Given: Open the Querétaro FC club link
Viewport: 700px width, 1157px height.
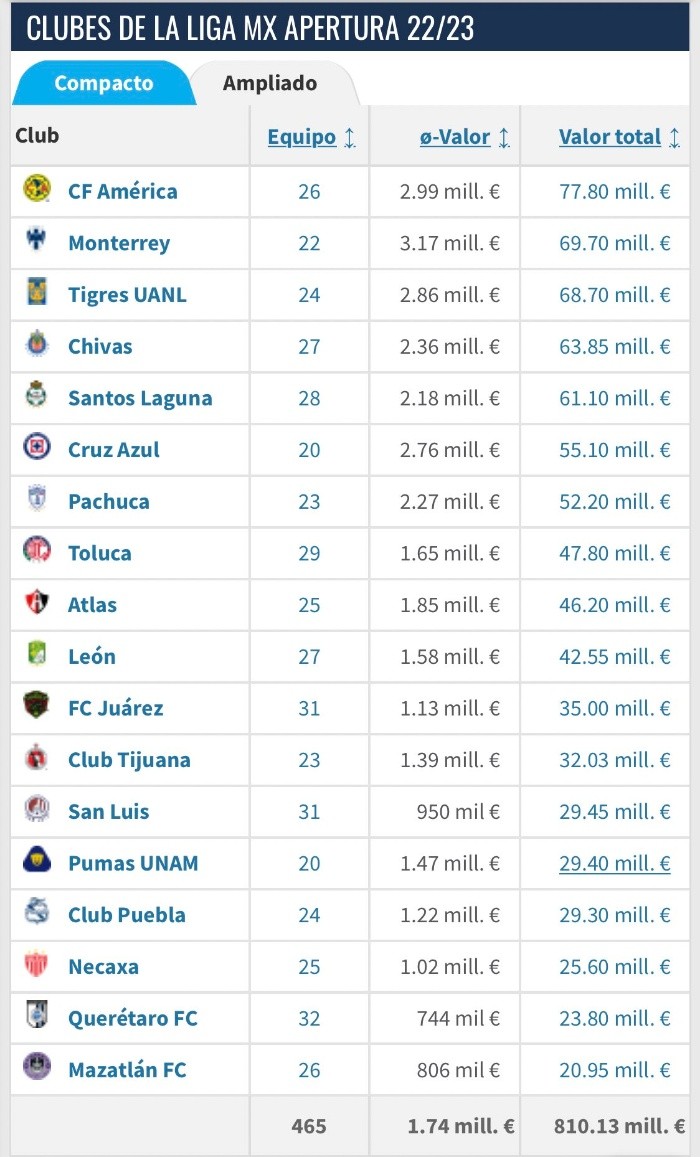Looking at the screenshot, I should point(133,1018).
